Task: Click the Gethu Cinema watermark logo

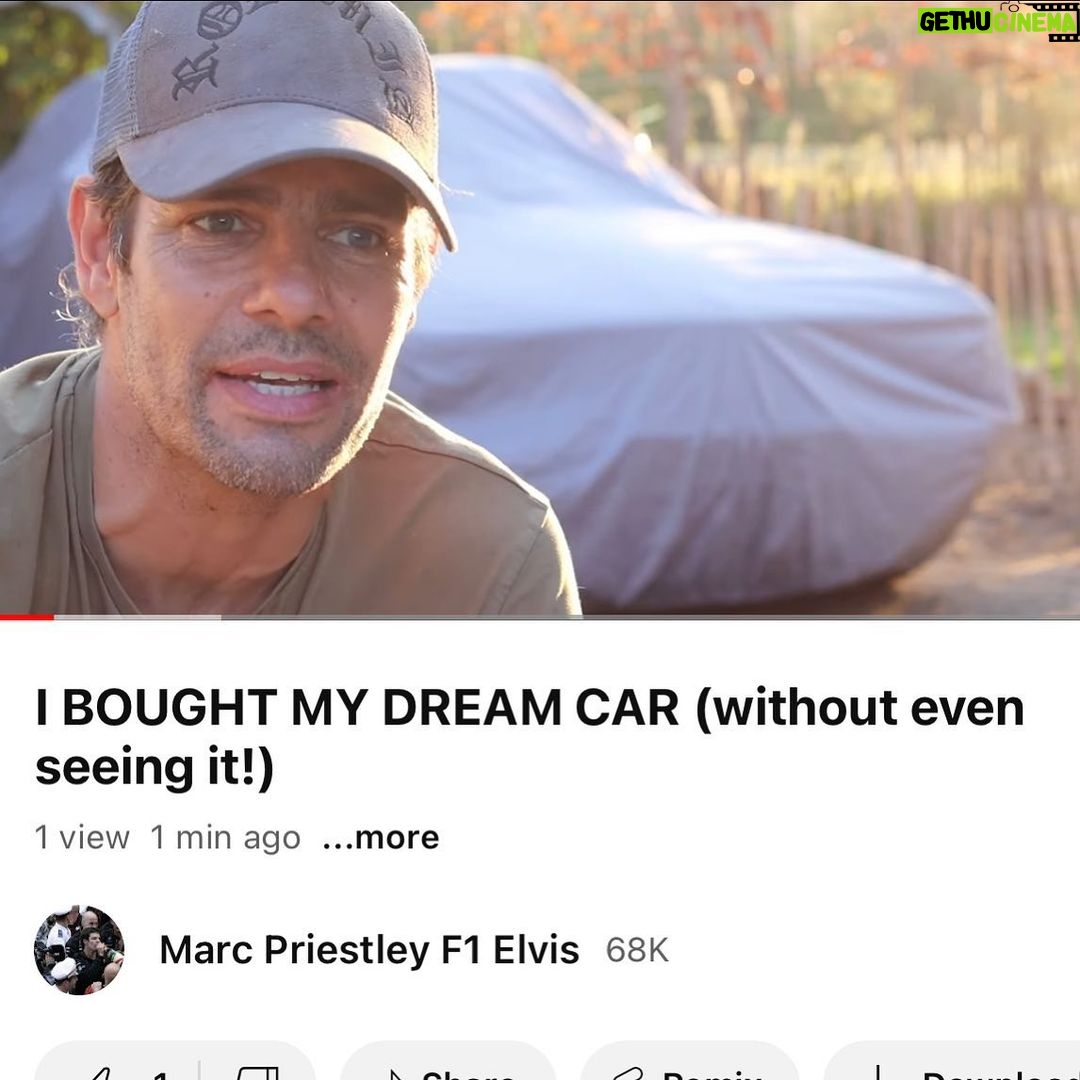Action: click(x=997, y=21)
